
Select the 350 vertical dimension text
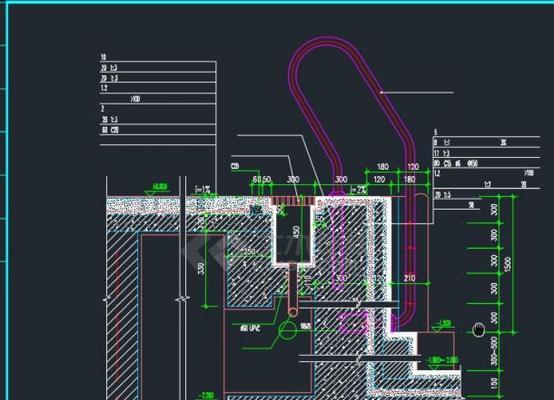click(201, 268)
